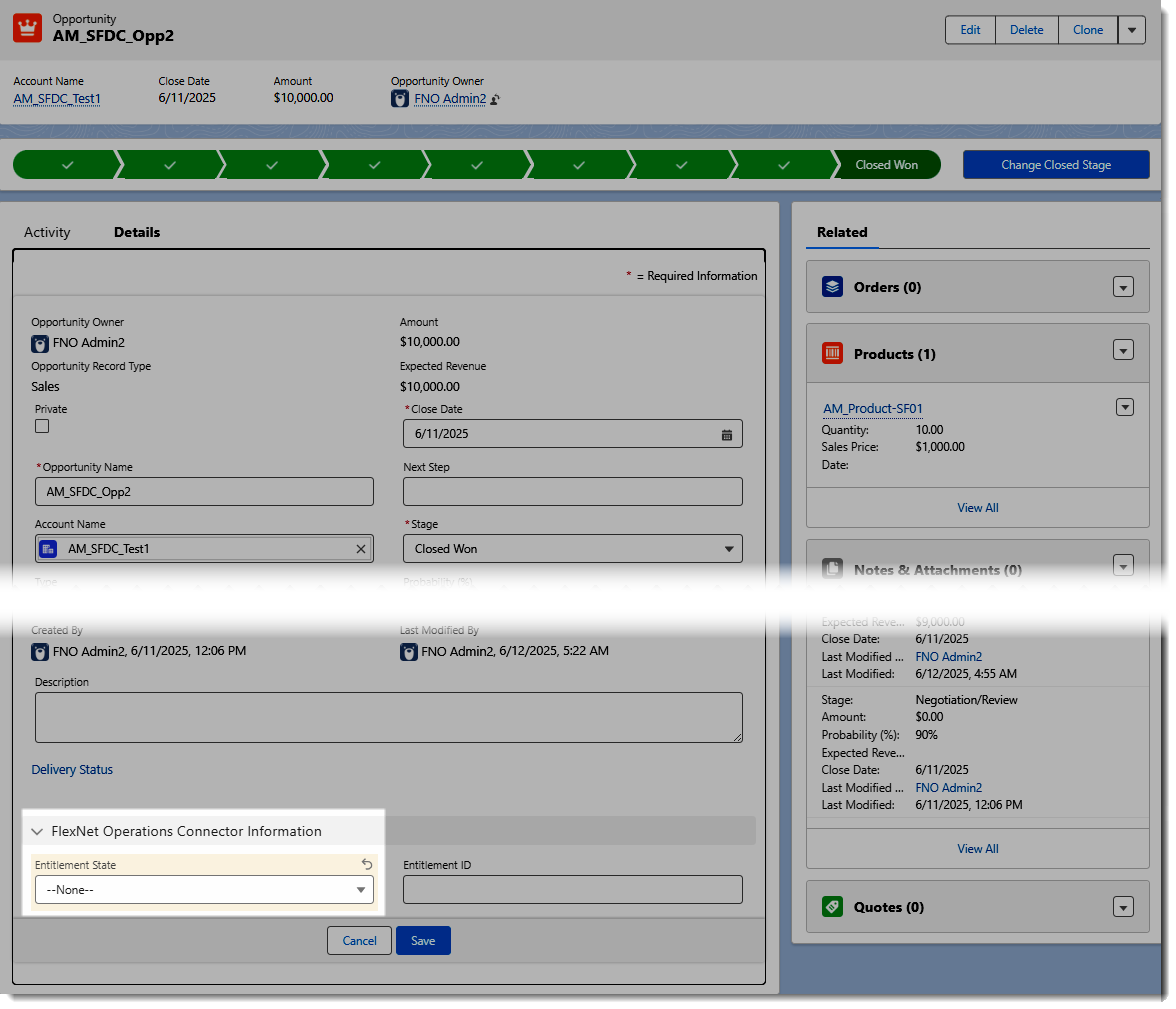Image resolution: width=1176 pixels, height=1009 pixels.
Task: Click the Products (1) heading
Action: (x=895, y=354)
